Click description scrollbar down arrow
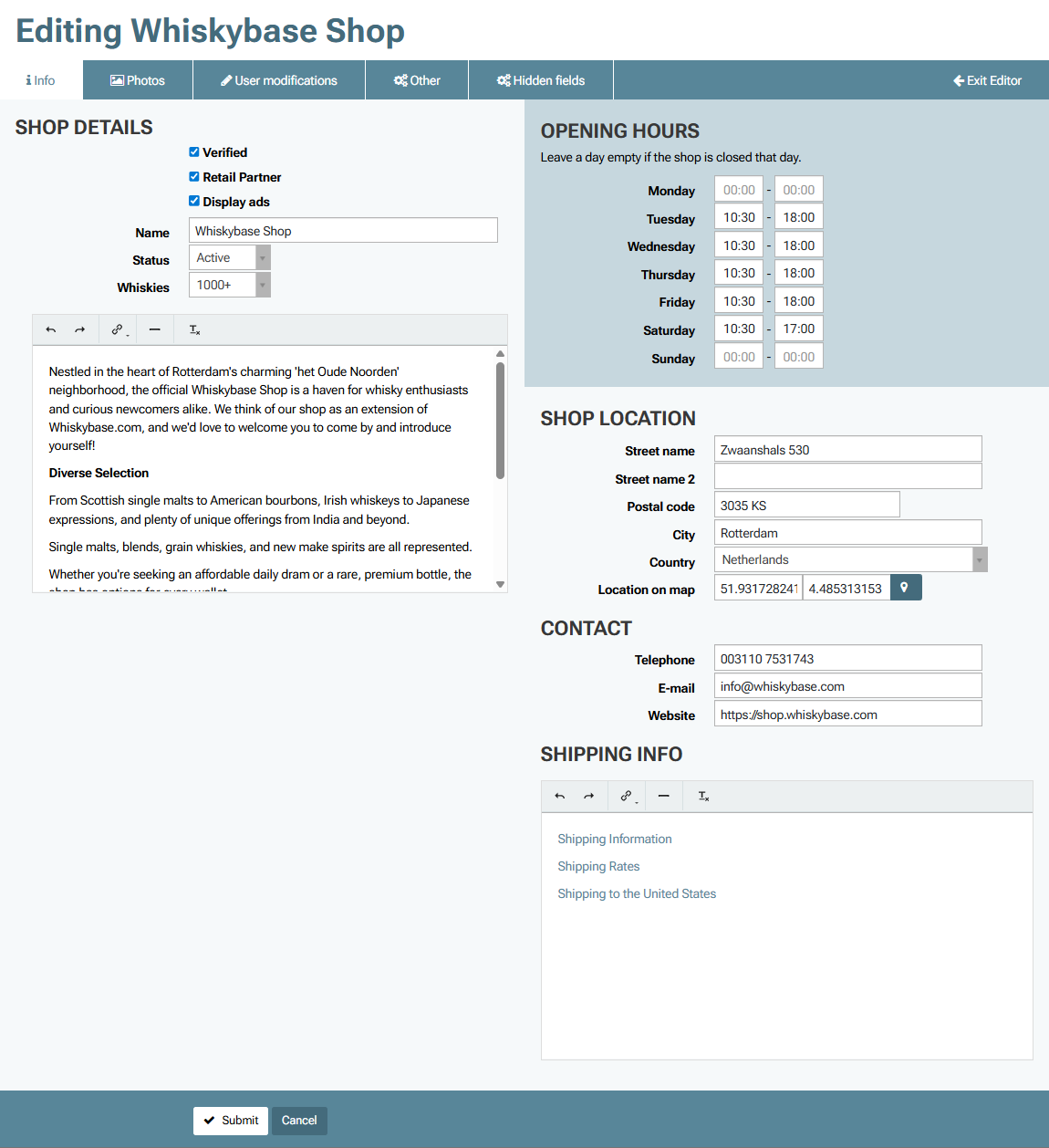Image resolution: width=1049 pixels, height=1148 pixels. point(500,584)
